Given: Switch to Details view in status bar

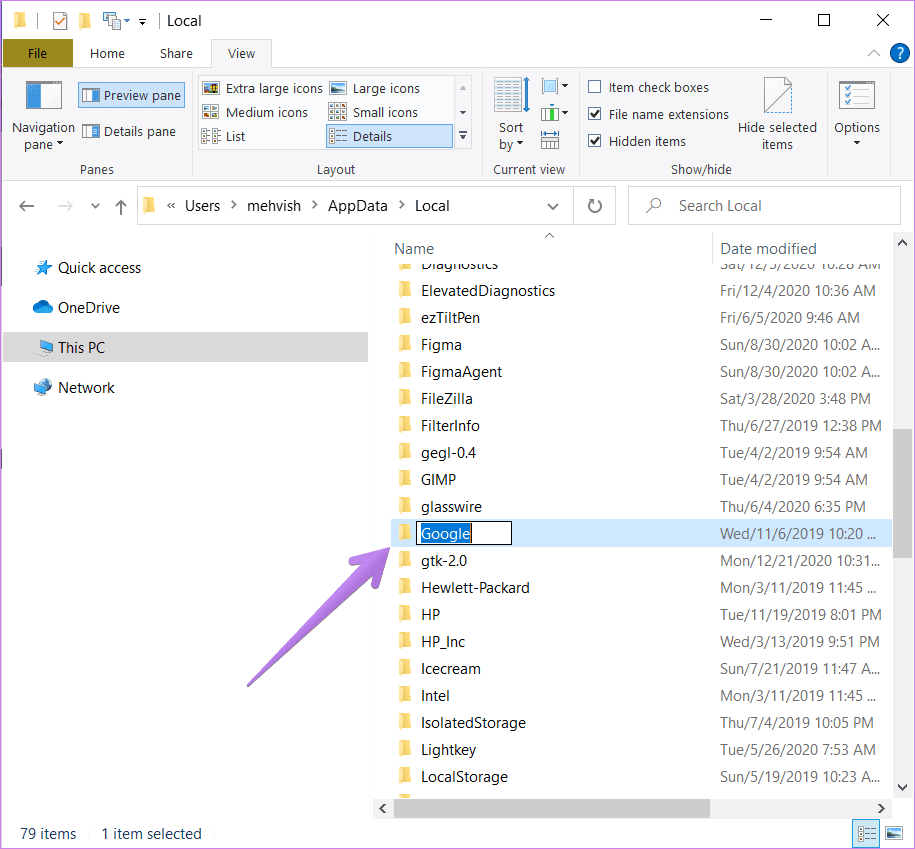Looking at the screenshot, I should (867, 833).
